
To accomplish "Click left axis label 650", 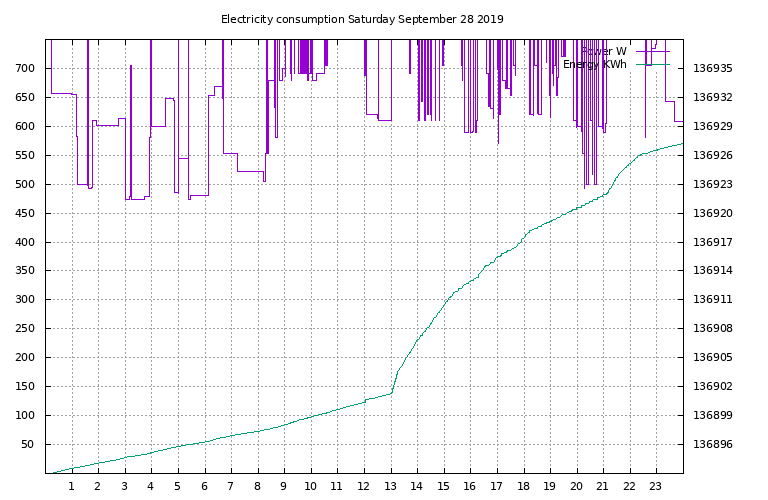I will coord(25,97).
